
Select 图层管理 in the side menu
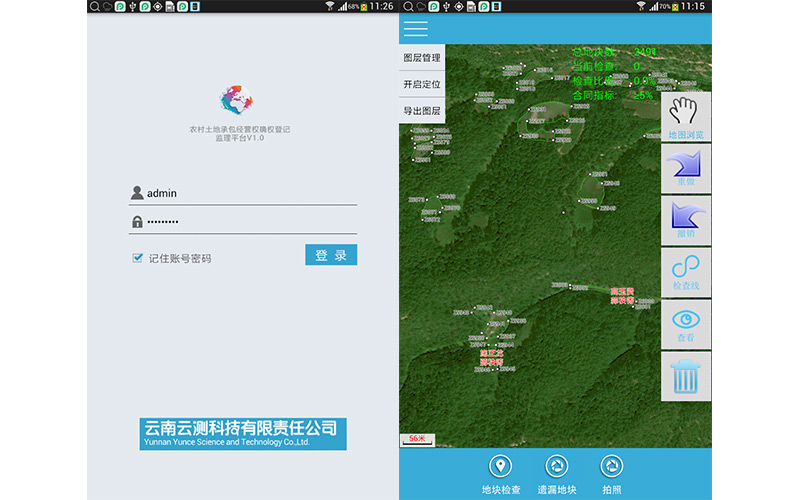coord(421,58)
